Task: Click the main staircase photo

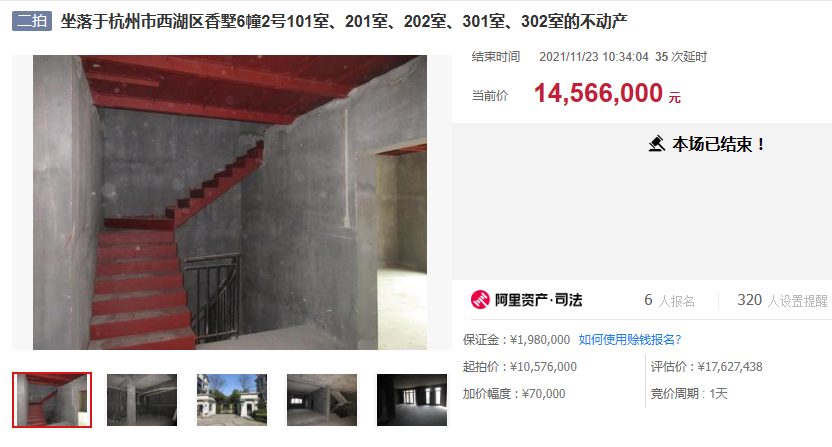Action: pos(230,202)
